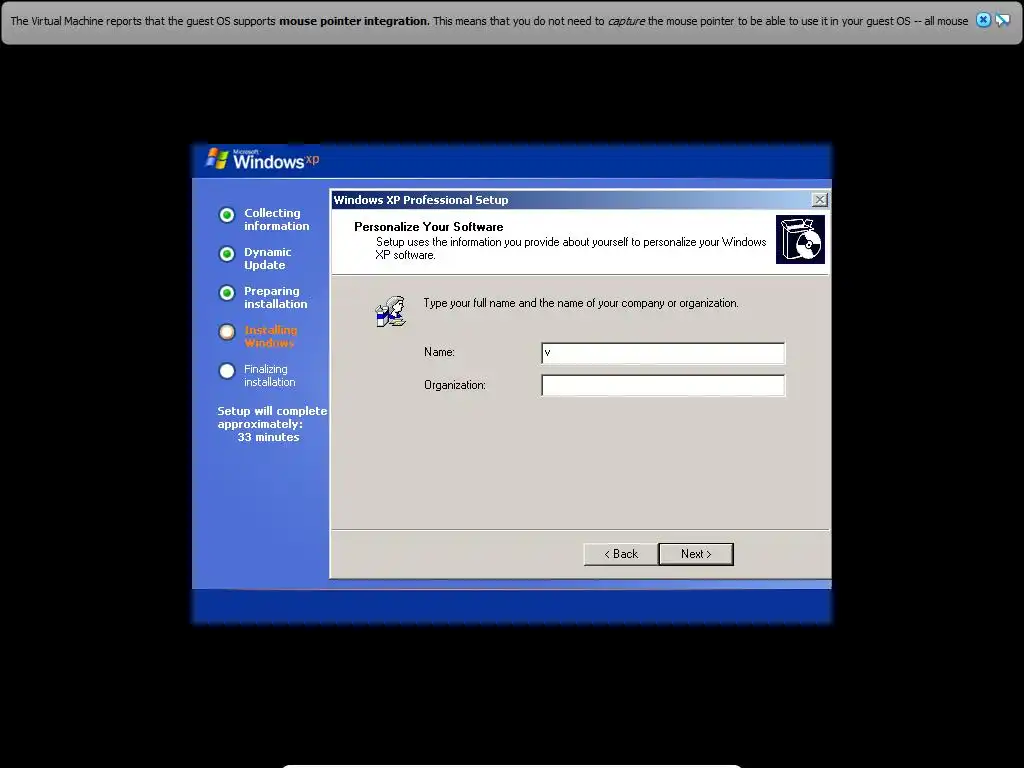
Task: Click the 'Personalize Your Software' heading
Action: click(428, 227)
